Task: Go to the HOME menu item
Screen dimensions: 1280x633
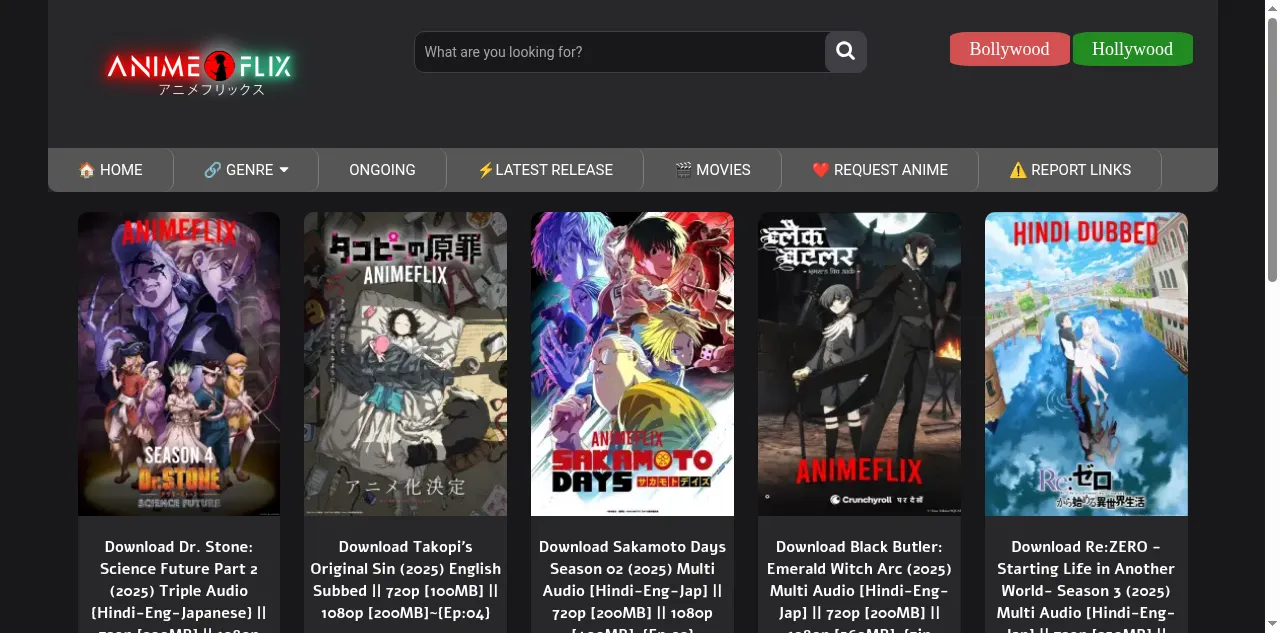Action: tap(111, 170)
